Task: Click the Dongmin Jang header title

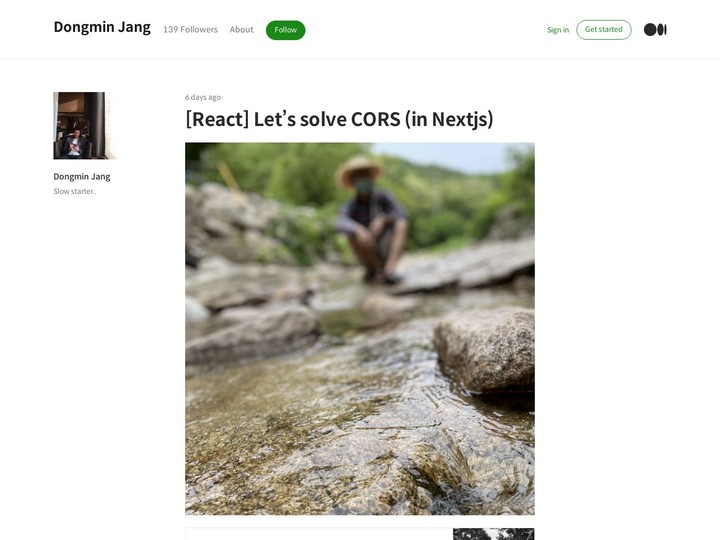Action: click(x=102, y=27)
